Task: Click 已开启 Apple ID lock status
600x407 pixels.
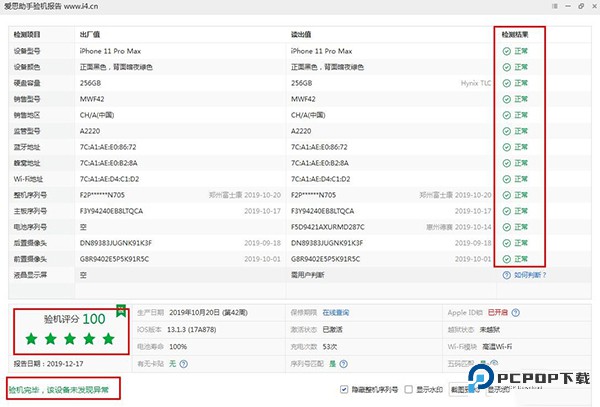Action: (x=498, y=313)
